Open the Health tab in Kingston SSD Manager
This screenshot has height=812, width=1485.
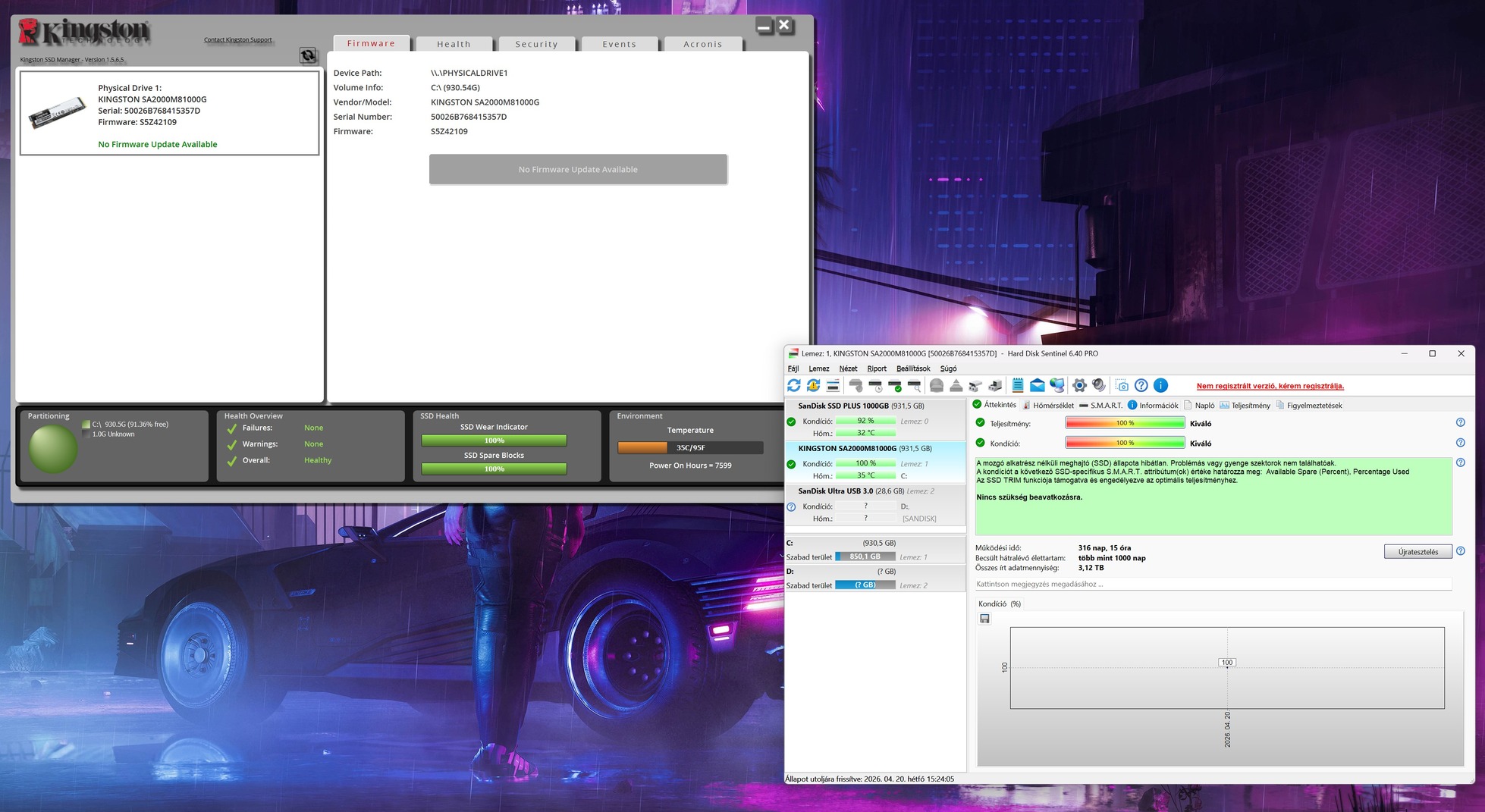pos(454,44)
